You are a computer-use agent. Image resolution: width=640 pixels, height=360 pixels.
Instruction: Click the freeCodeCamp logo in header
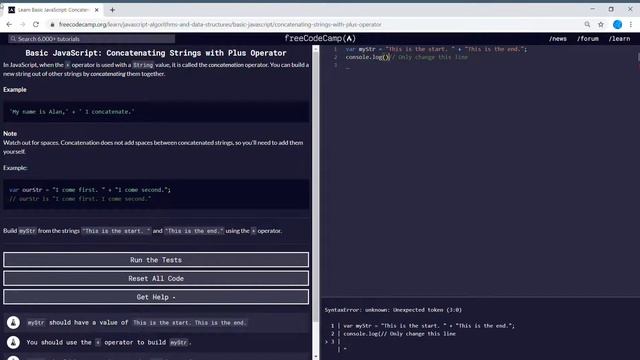coord(320,38)
